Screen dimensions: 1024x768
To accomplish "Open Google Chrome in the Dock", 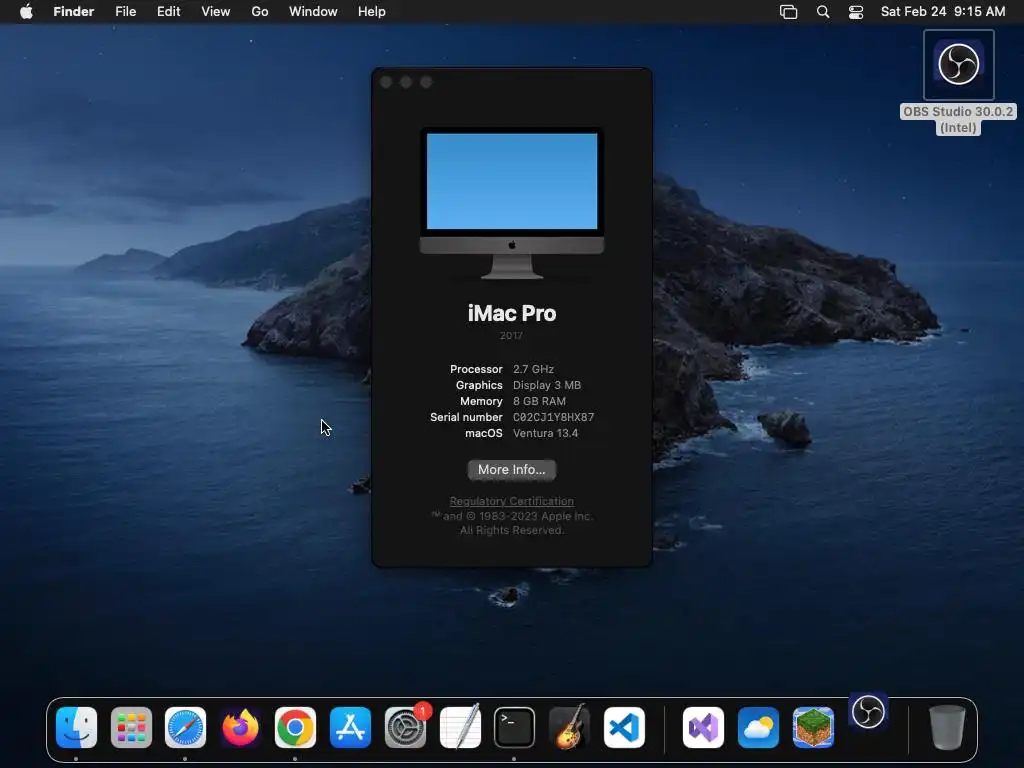I will pyautogui.click(x=295, y=727).
